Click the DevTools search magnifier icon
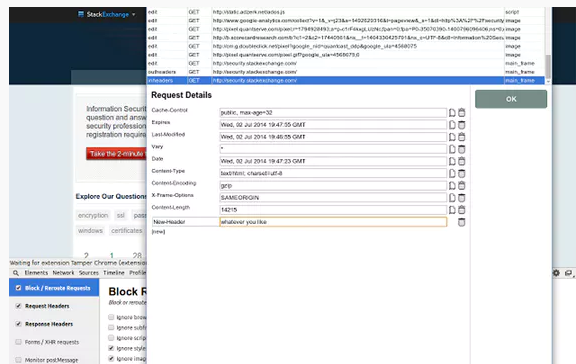The width and height of the screenshot is (576, 364). click(x=15, y=273)
